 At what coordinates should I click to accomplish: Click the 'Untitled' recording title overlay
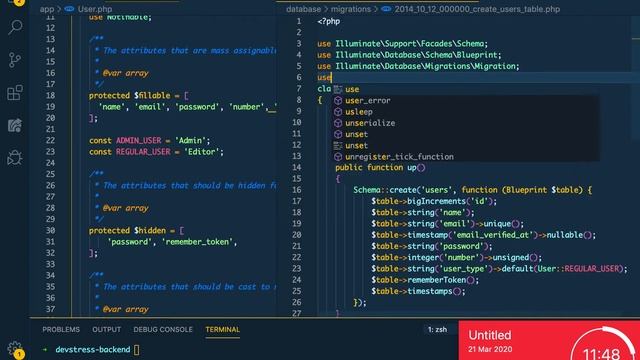(x=489, y=335)
